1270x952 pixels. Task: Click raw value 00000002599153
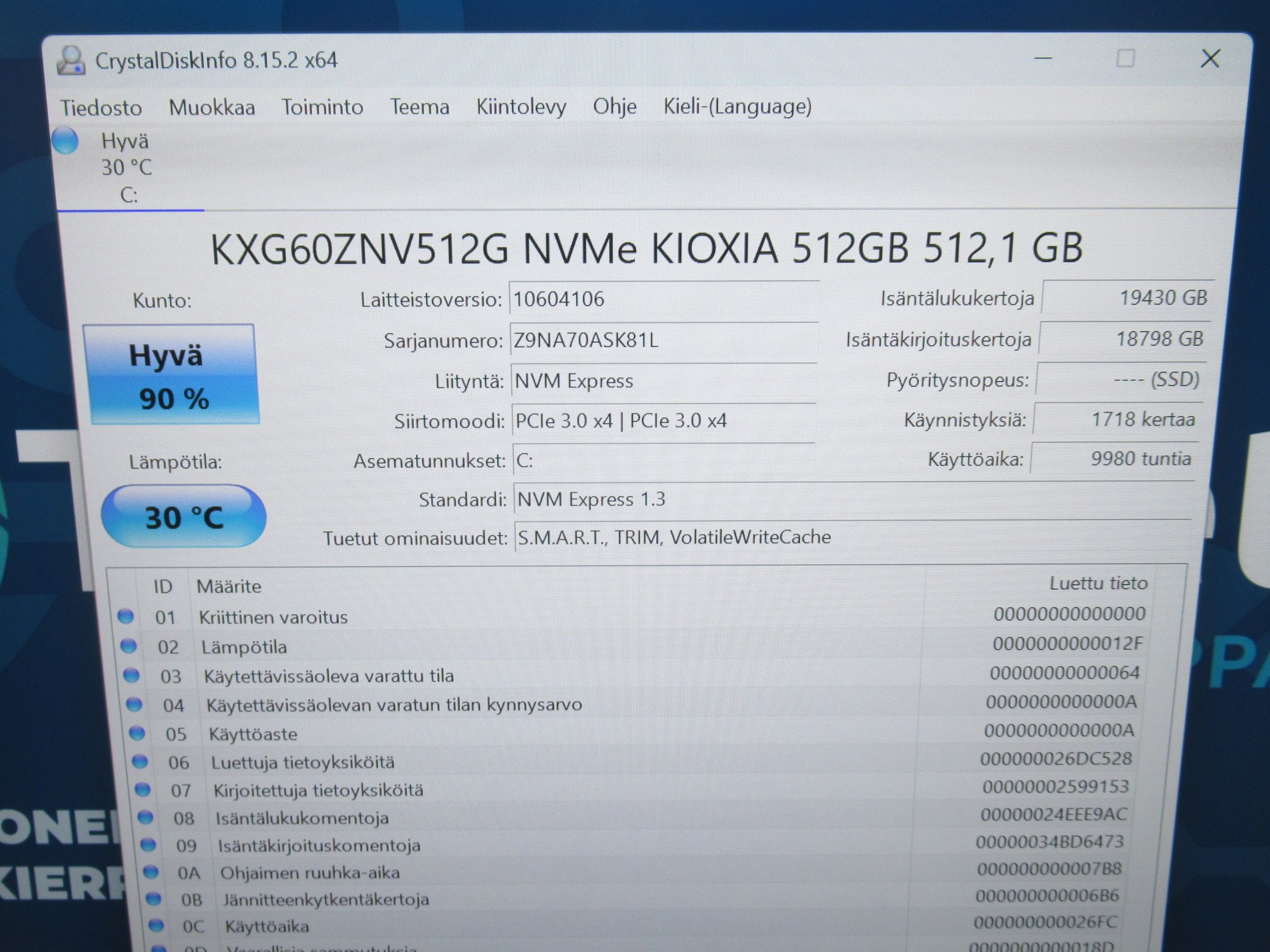[x=1056, y=787]
